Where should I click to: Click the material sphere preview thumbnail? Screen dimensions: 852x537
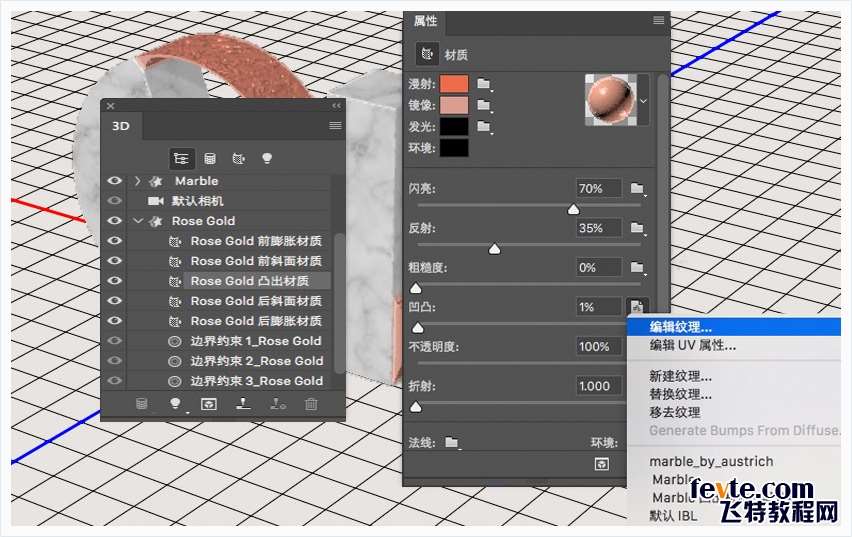(611, 101)
